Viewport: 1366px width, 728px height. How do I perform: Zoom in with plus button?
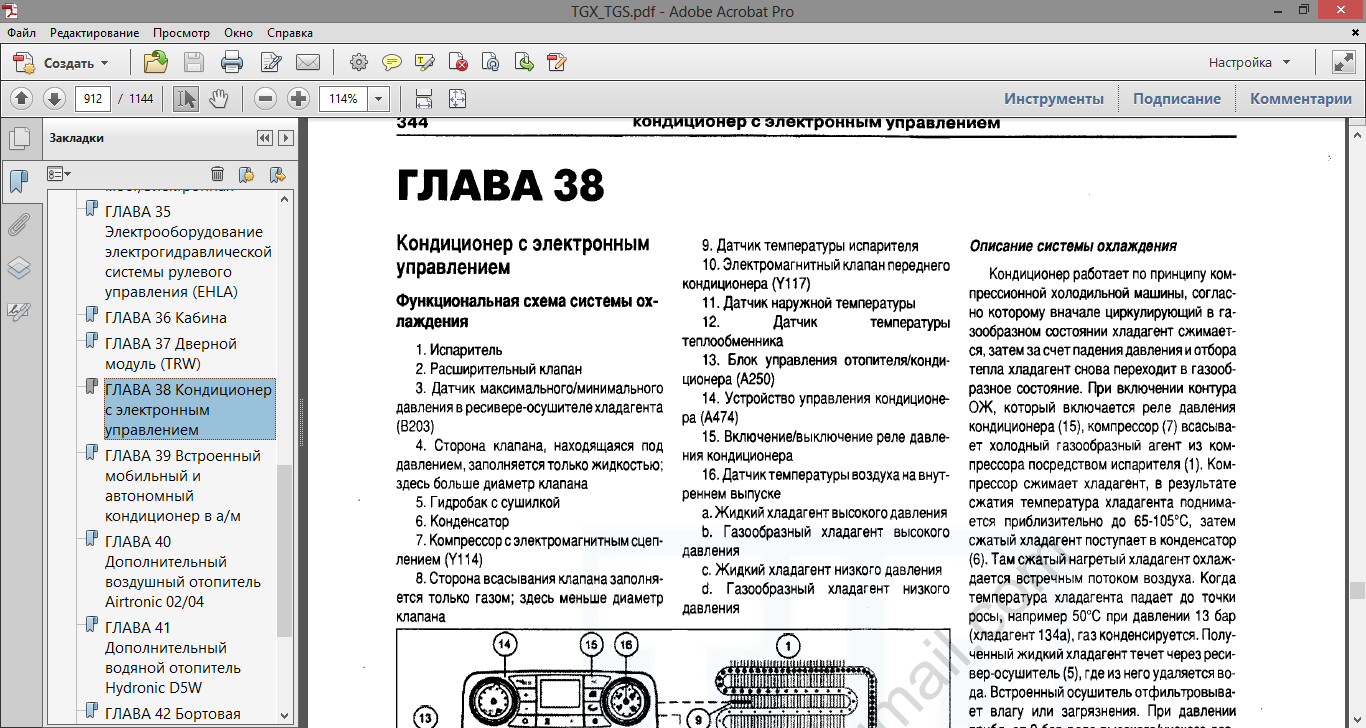click(298, 98)
